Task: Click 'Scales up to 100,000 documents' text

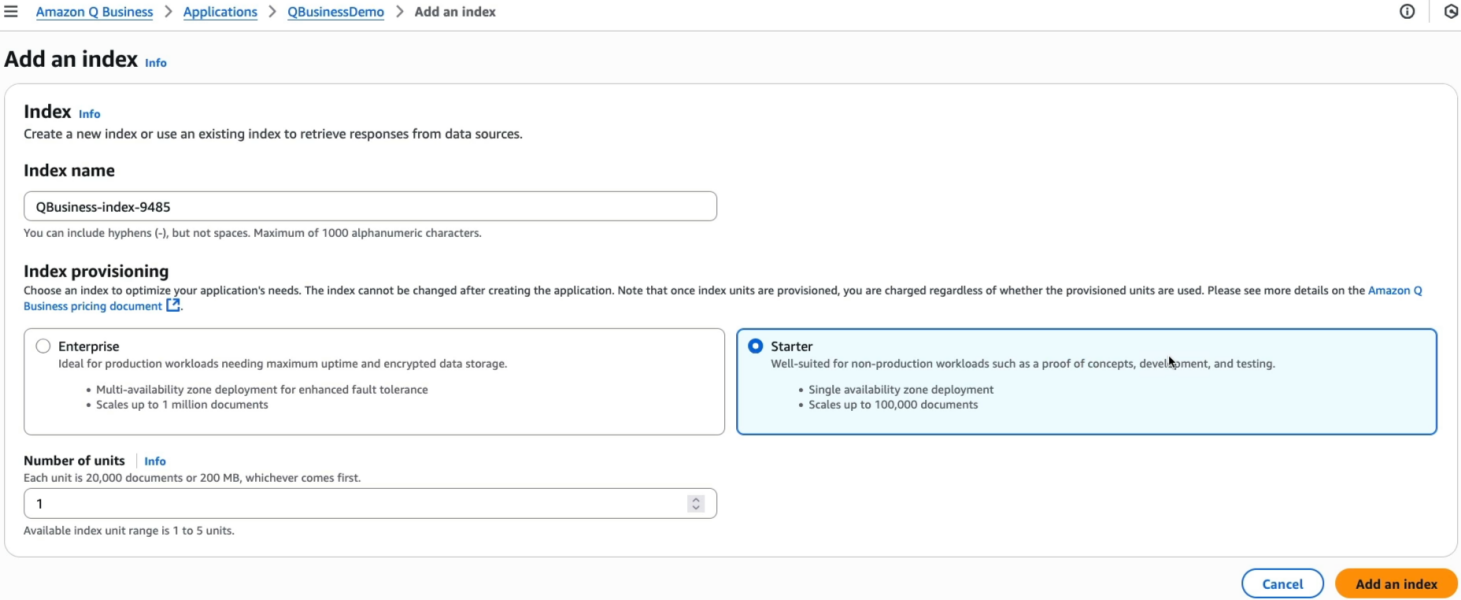Action: point(893,405)
